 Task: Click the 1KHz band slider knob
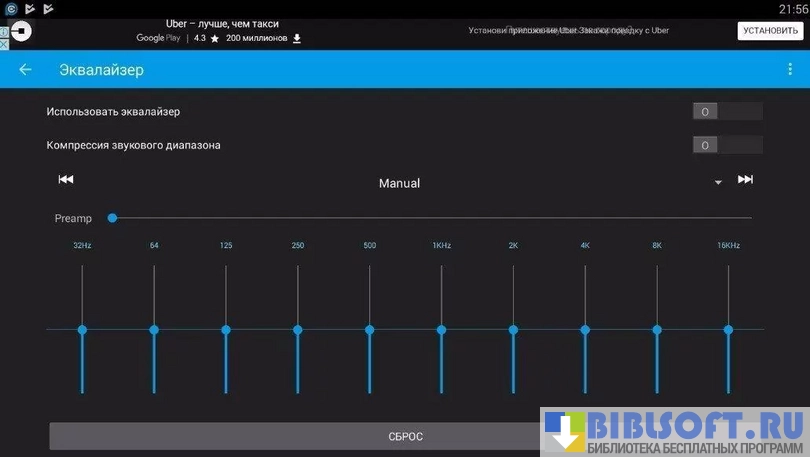tap(441, 329)
